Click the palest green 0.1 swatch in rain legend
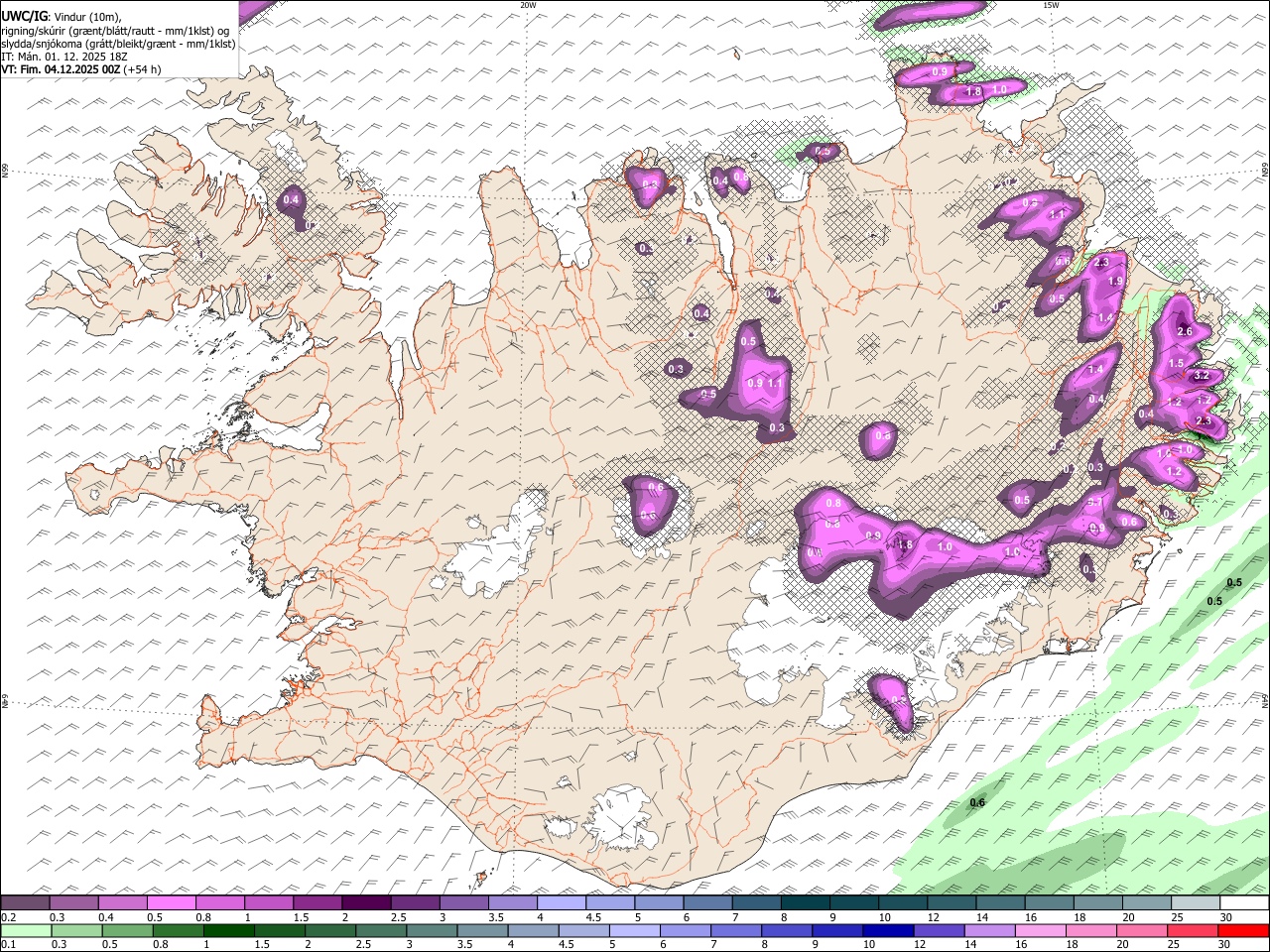The width and height of the screenshot is (1270, 952). point(25,931)
